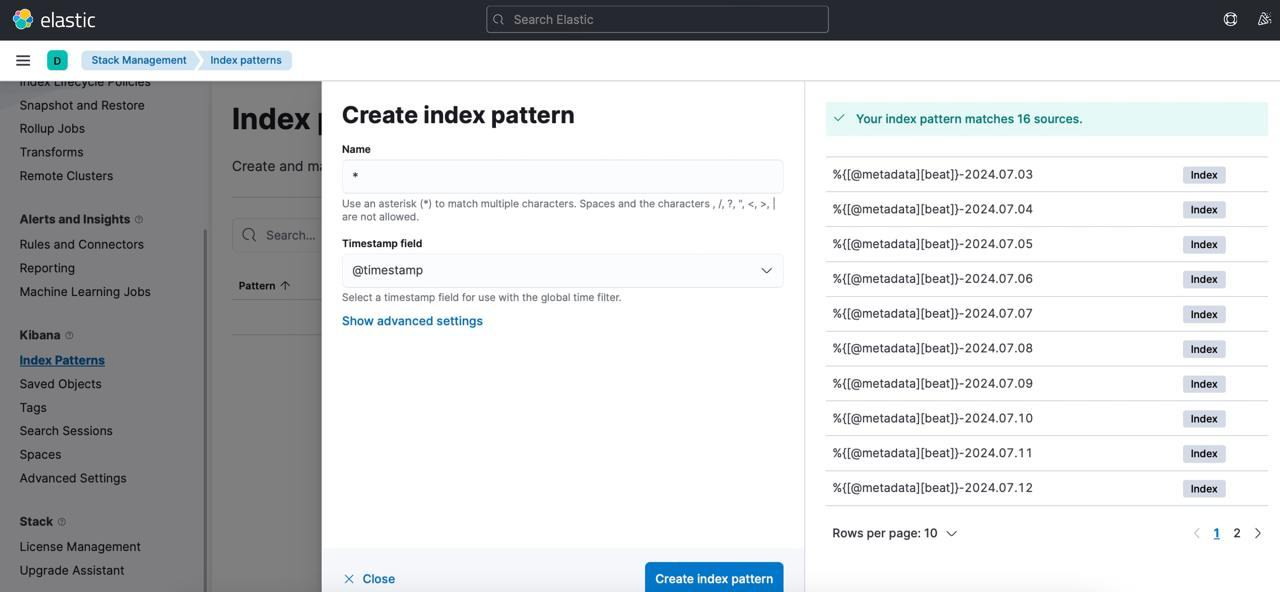Open Upgrade Assistant in sidebar

72,571
